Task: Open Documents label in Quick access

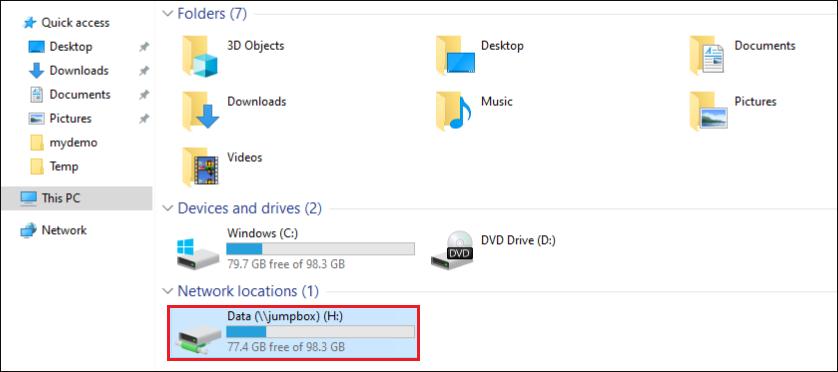Action: point(80,95)
